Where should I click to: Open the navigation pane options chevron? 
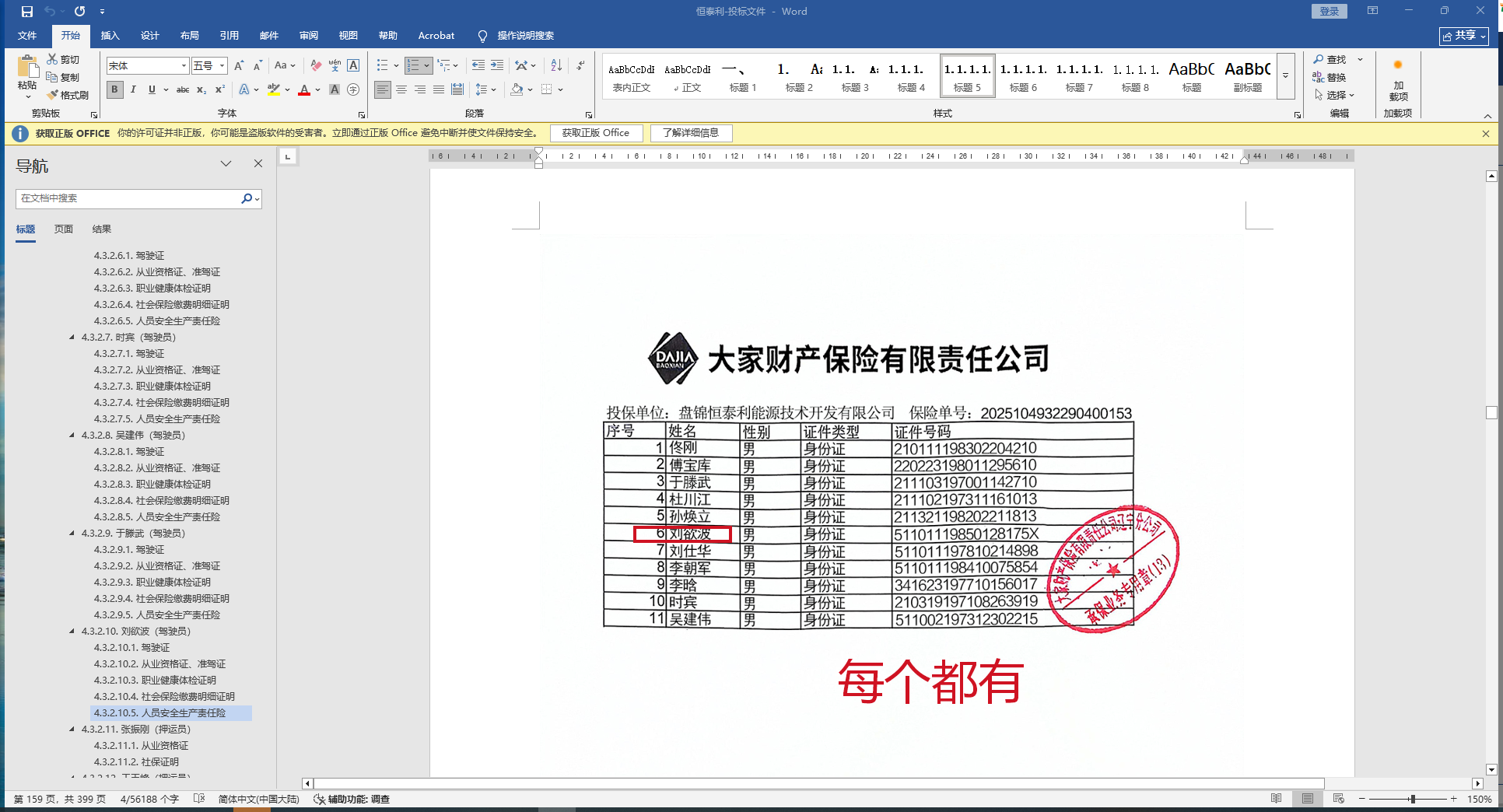226,164
